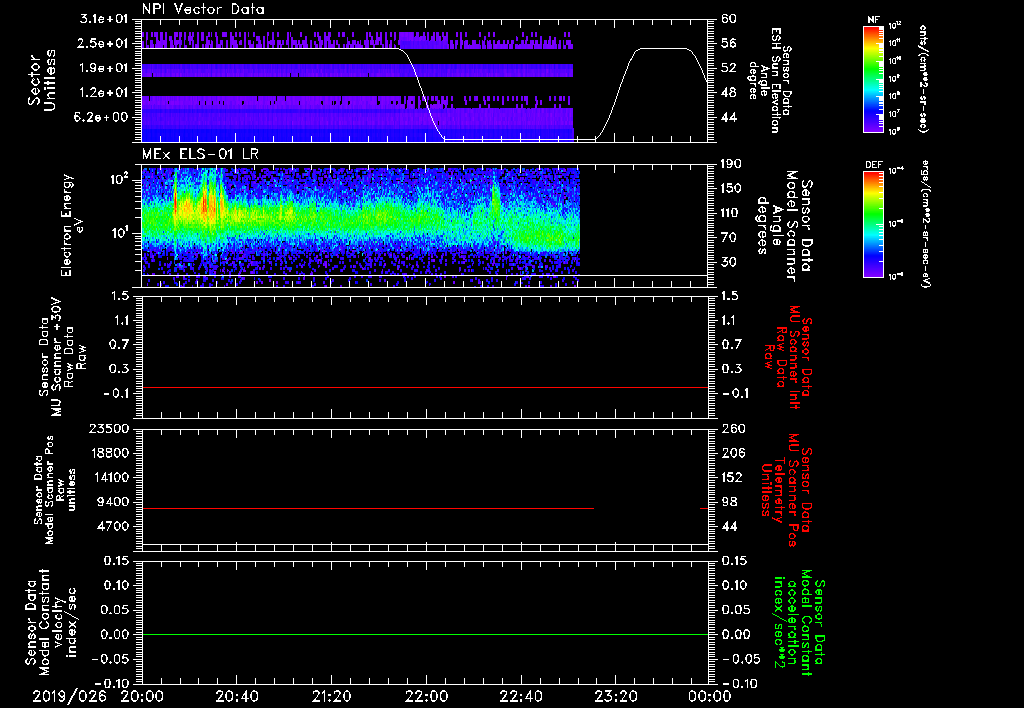Click the '260' telemetry right axis tick
The height and width of the screenshot is (708, 1024).
(733, 428)
